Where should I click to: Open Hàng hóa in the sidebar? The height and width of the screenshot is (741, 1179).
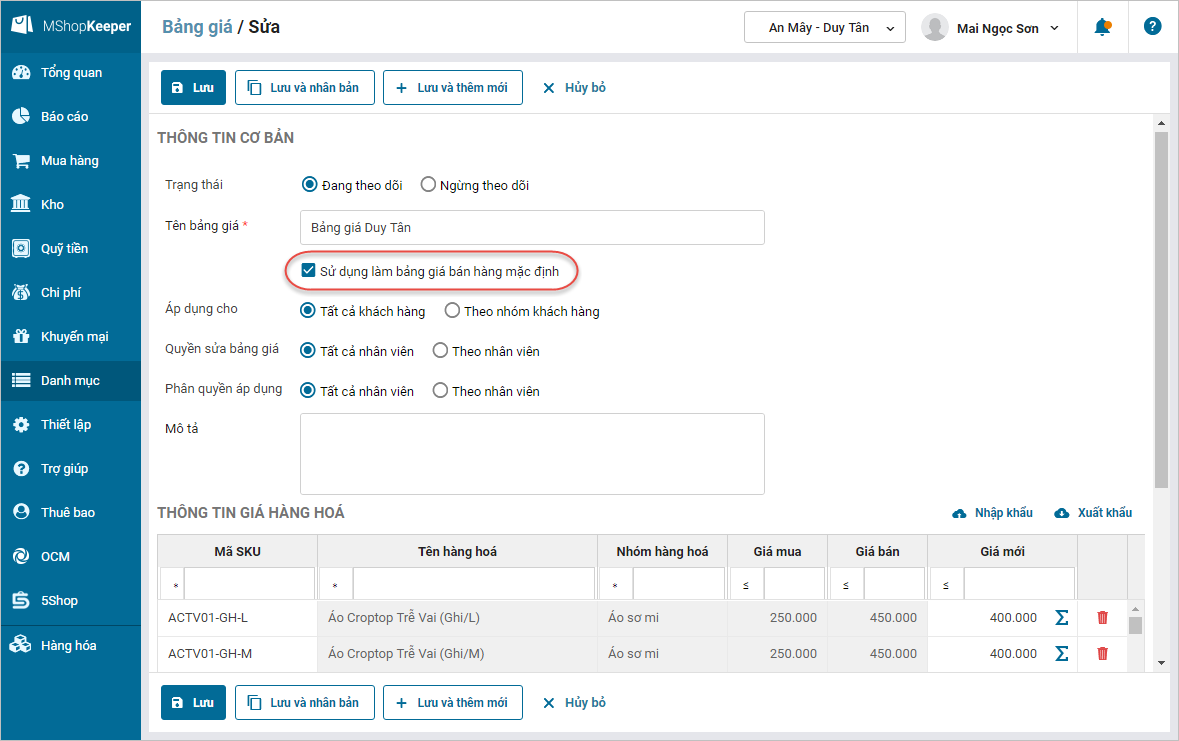[x=71, y=645]
